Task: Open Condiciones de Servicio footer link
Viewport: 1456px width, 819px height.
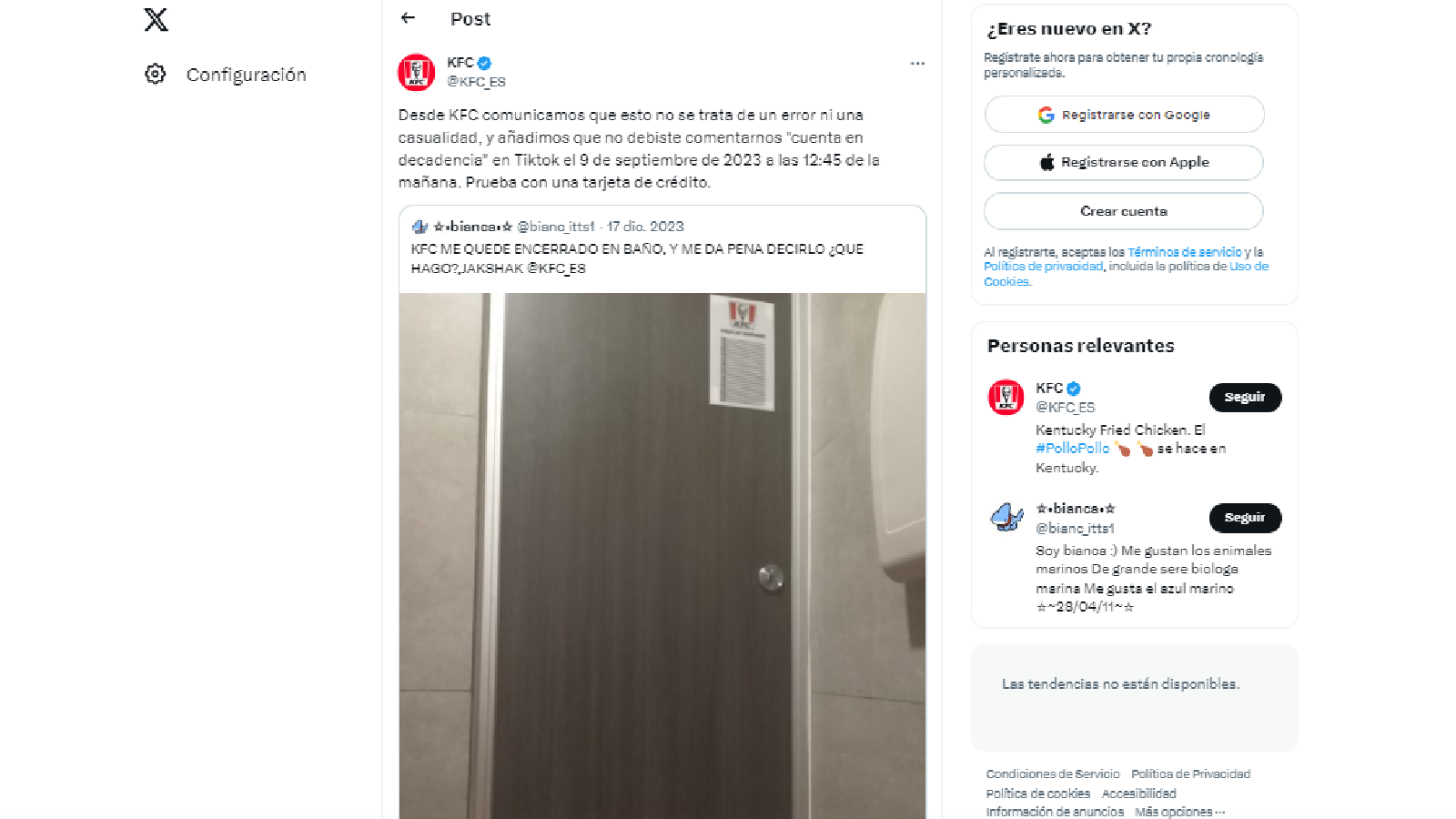Action: pyautogui.click(x=1053, y=774)
